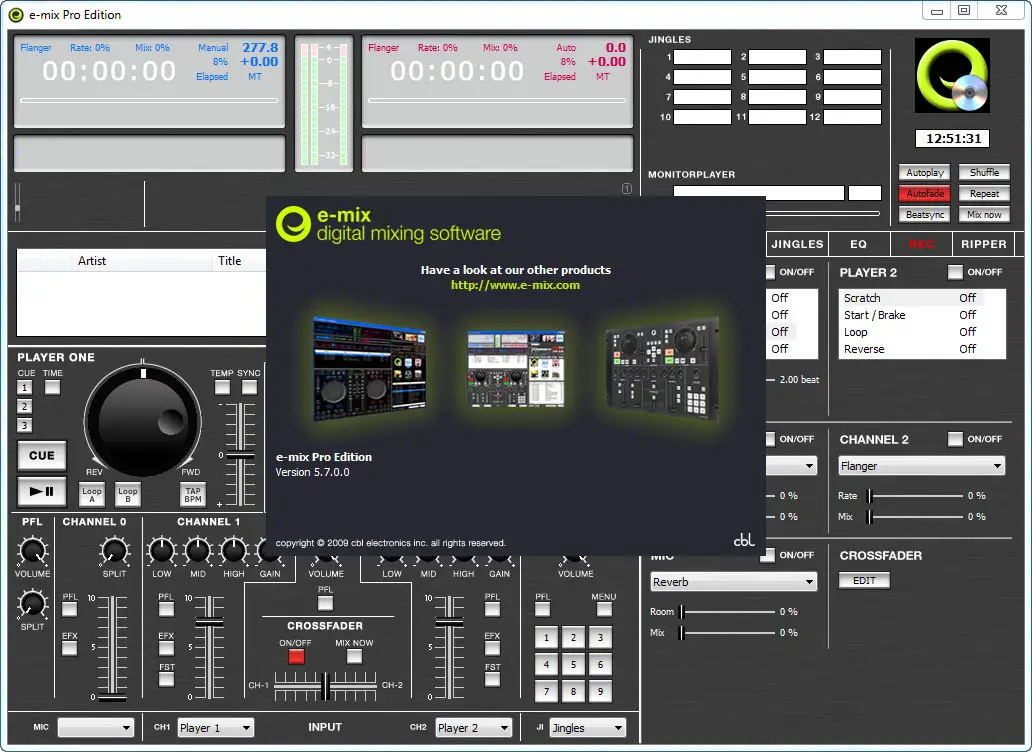The image size is (1032, 752).
Task: Click the Player One jog wheel
Action: point(143,421)
